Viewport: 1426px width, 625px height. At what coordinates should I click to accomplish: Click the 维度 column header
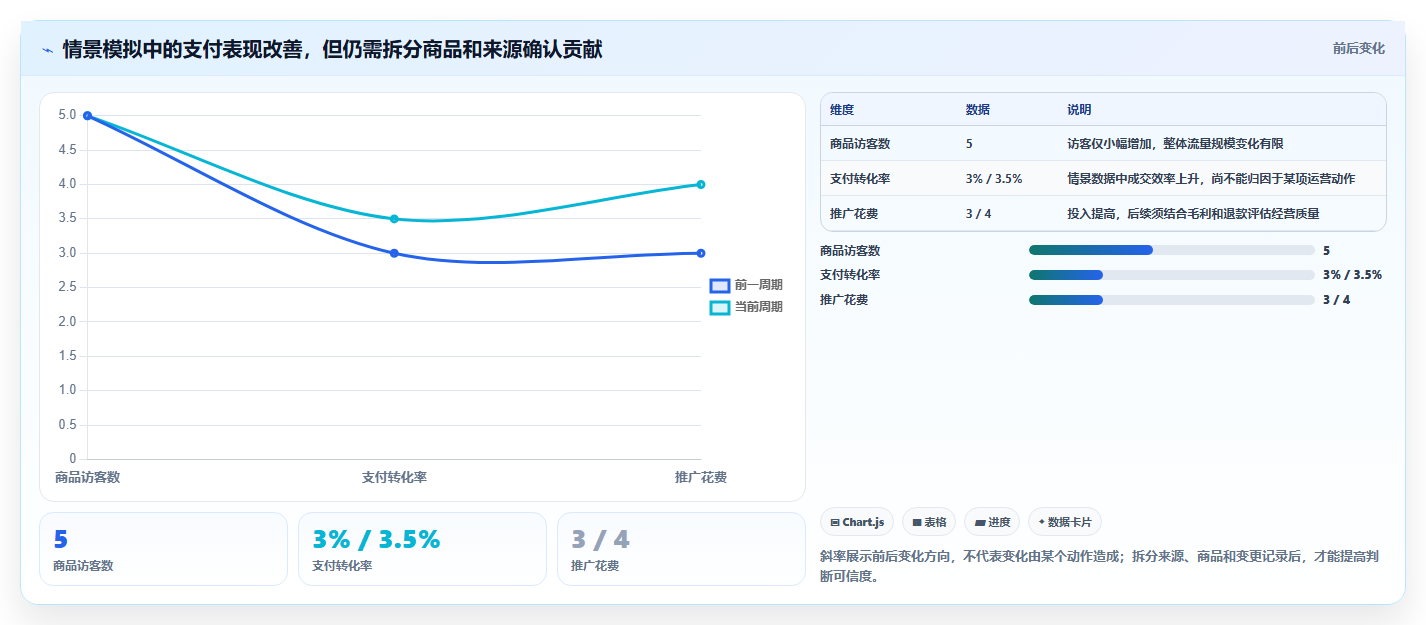pyautogui.click(x=842, y=110)
